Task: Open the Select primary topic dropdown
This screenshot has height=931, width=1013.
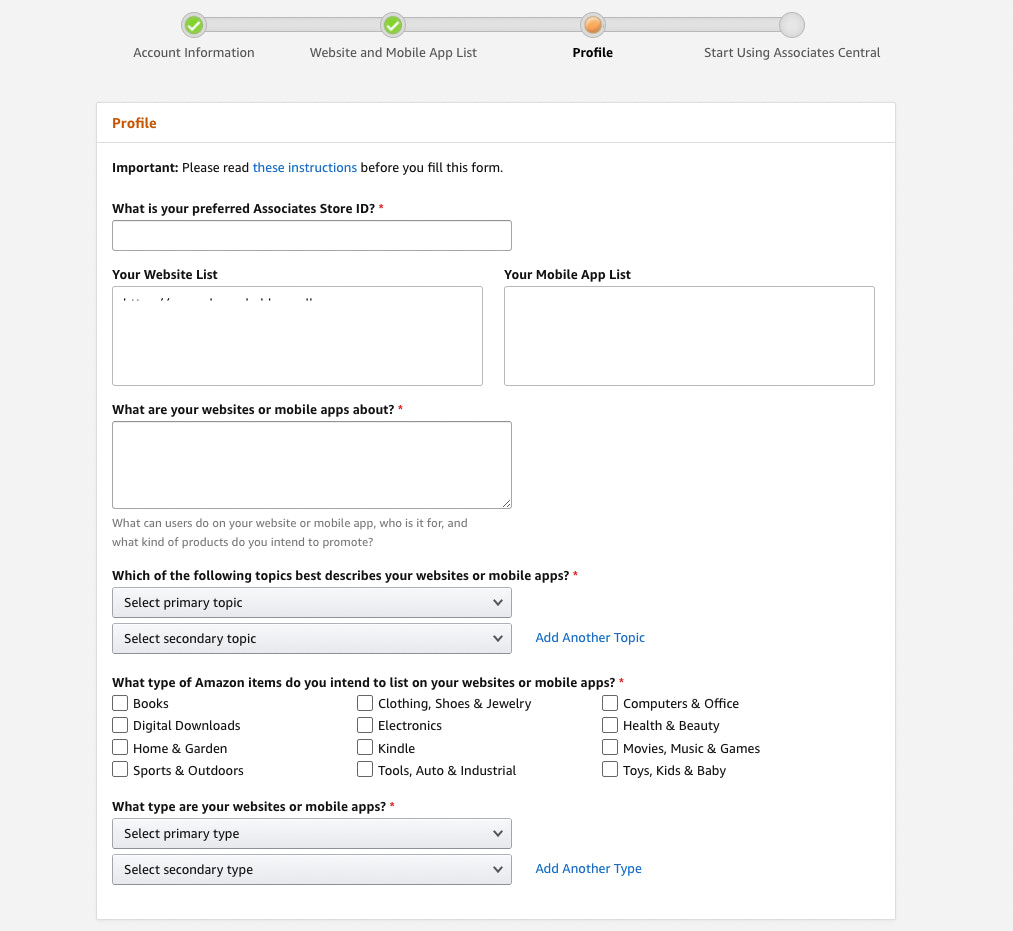Action: pos(311,602)
